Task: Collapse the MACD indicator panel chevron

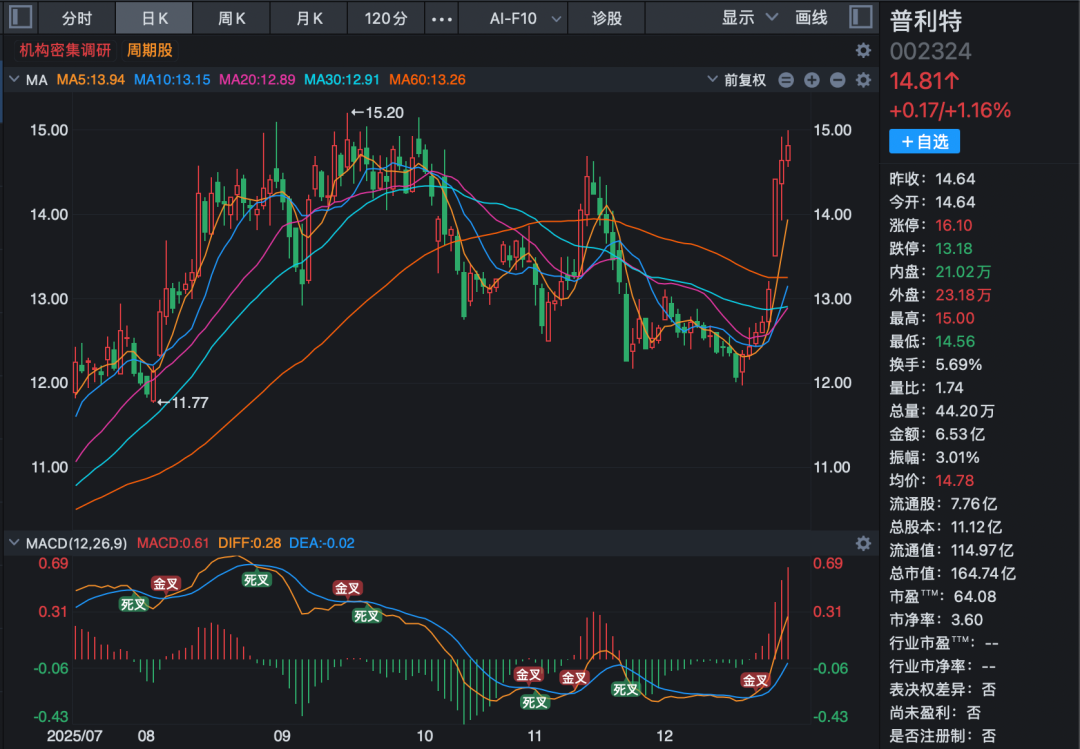Action: [x=14, y=543]
